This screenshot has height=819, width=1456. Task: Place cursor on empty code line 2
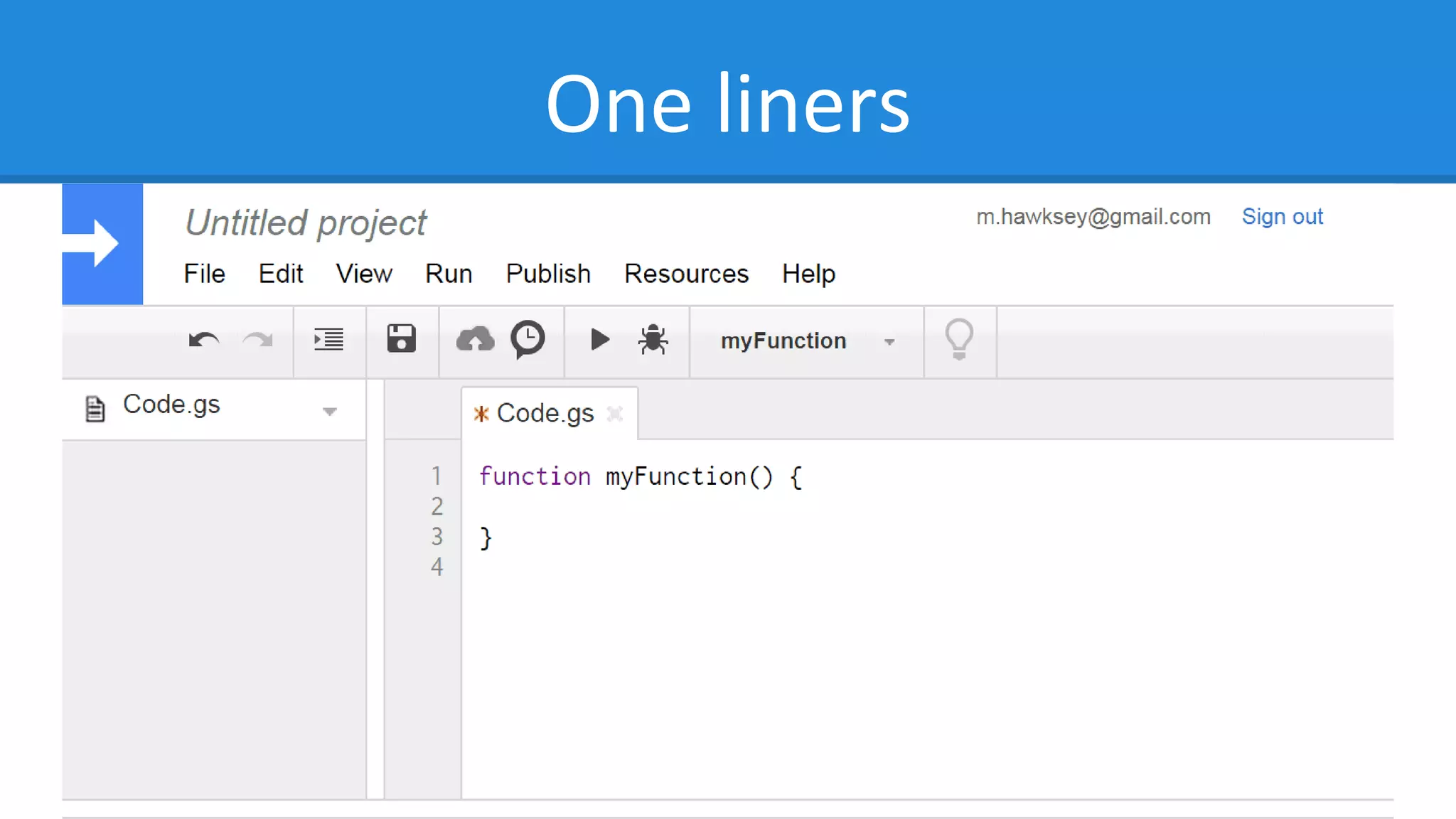click(x=640, y=507)
